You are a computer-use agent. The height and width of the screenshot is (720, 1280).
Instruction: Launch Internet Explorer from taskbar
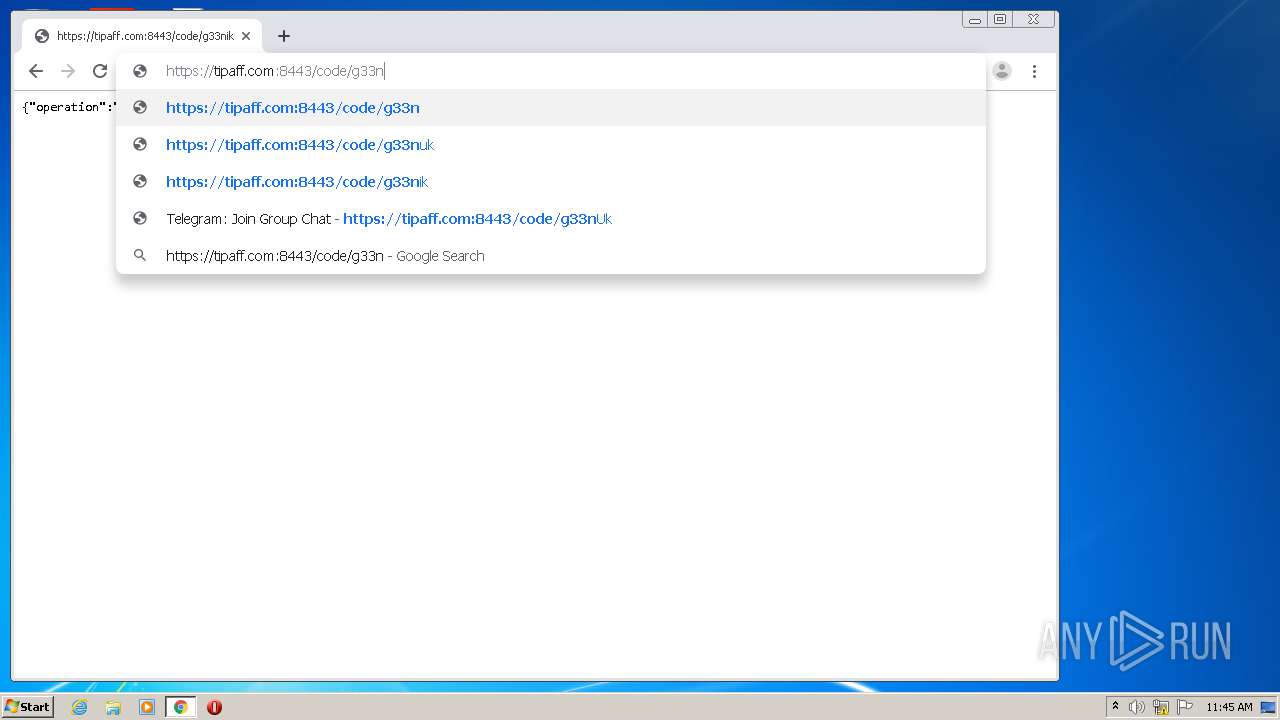point(79,707)
